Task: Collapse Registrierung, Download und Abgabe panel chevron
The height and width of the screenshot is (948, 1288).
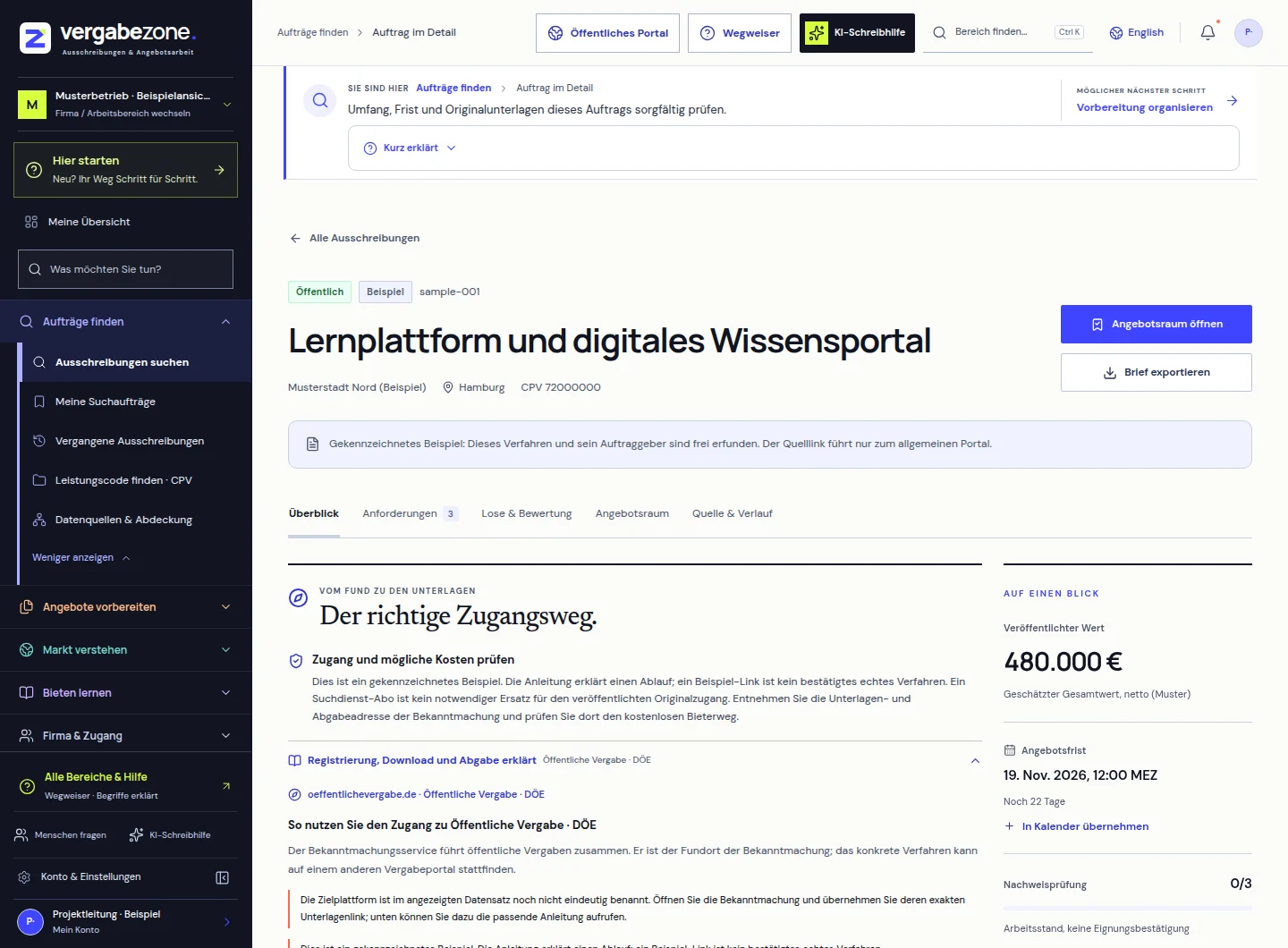Action: tap(975, 761)
